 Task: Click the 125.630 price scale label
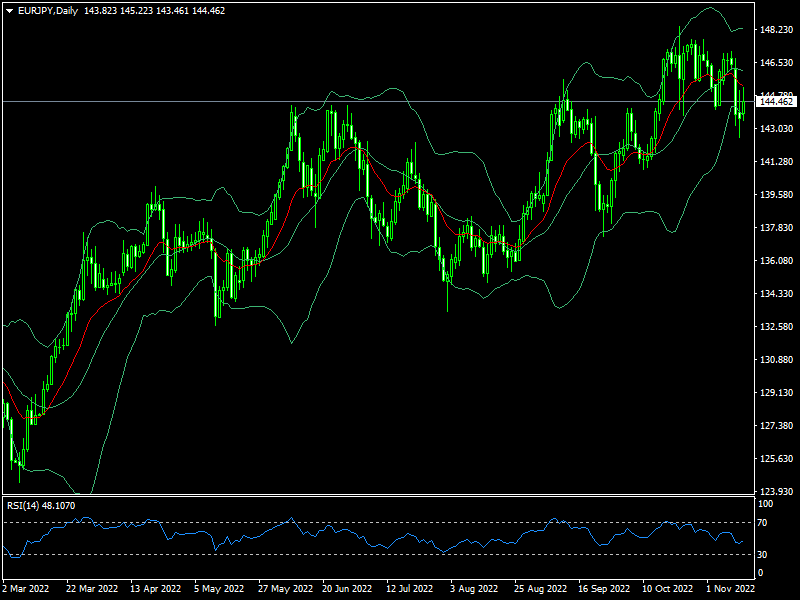pyautogui.click(x=777, y=459)
